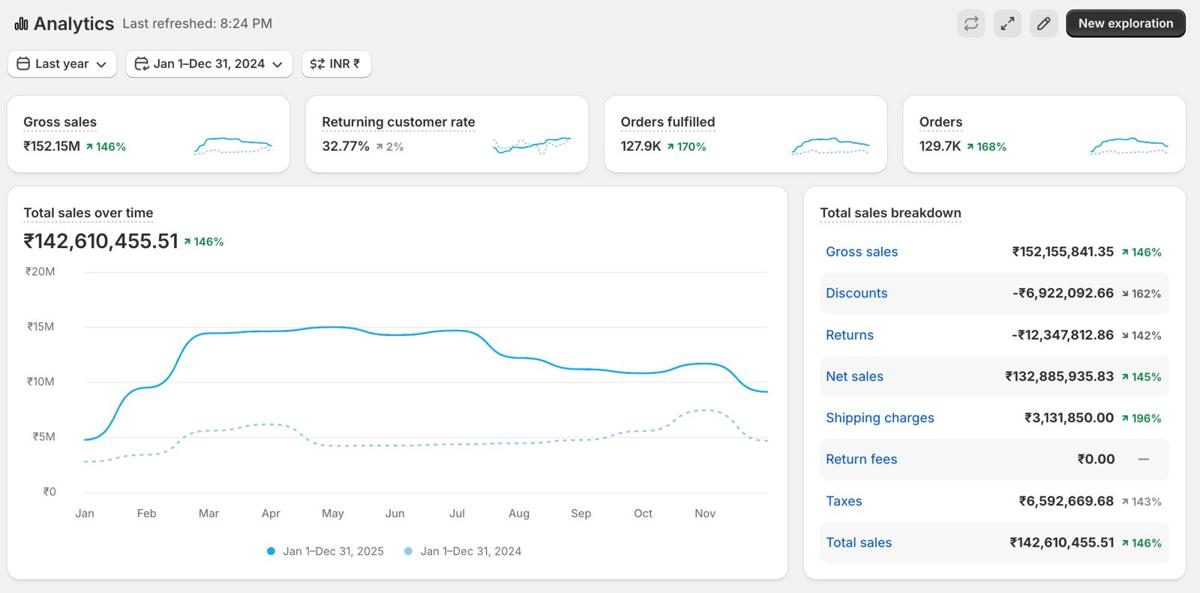Open the Net sales breakdown link

click(x=854, y=376)
